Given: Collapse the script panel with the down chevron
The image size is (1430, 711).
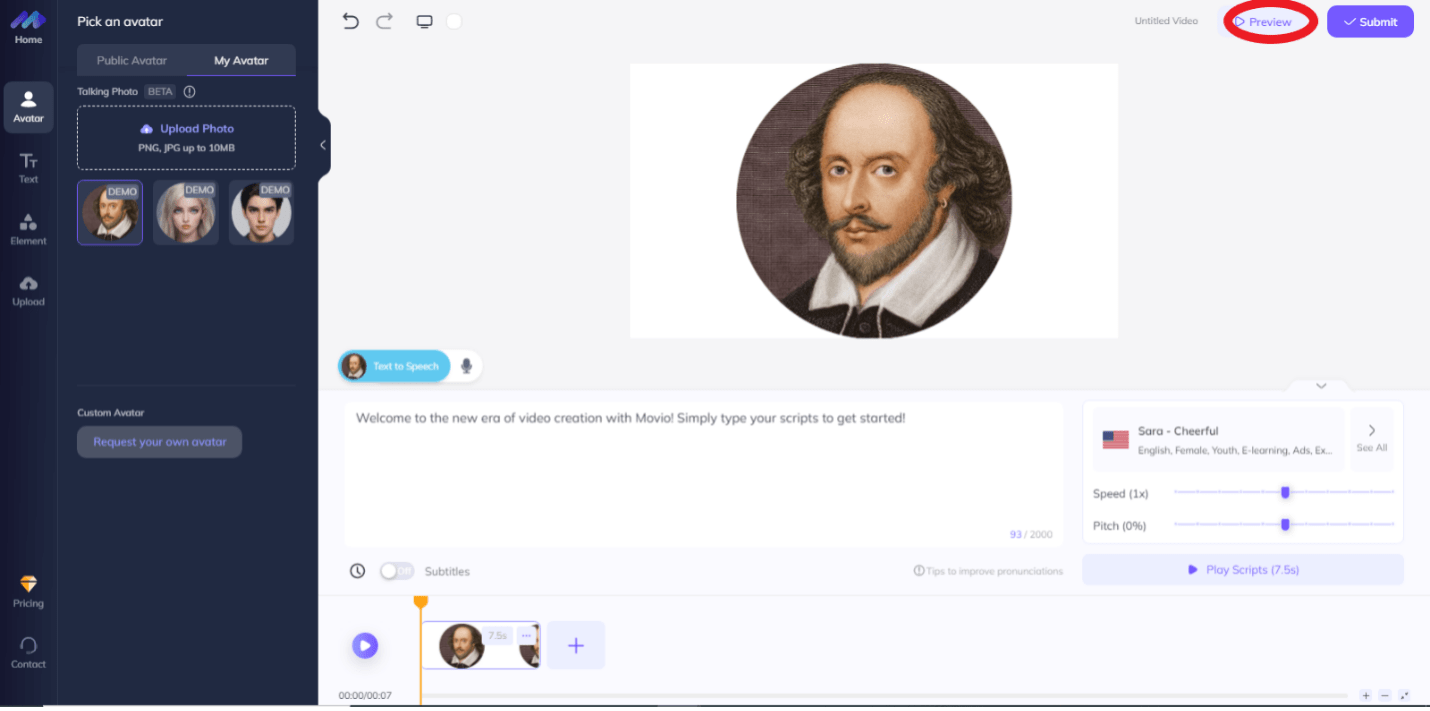Looking at the screenshot, I should 1321,386.
